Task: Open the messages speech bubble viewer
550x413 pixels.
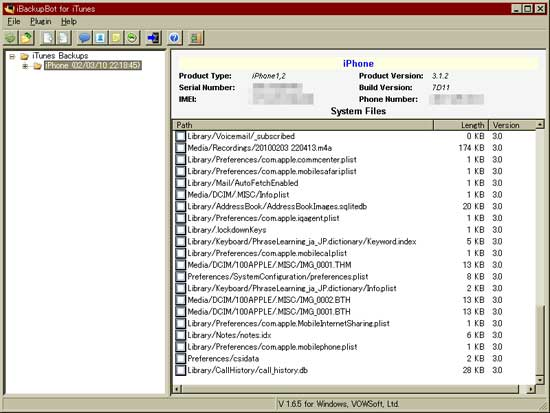Action: tap(84, 38)
